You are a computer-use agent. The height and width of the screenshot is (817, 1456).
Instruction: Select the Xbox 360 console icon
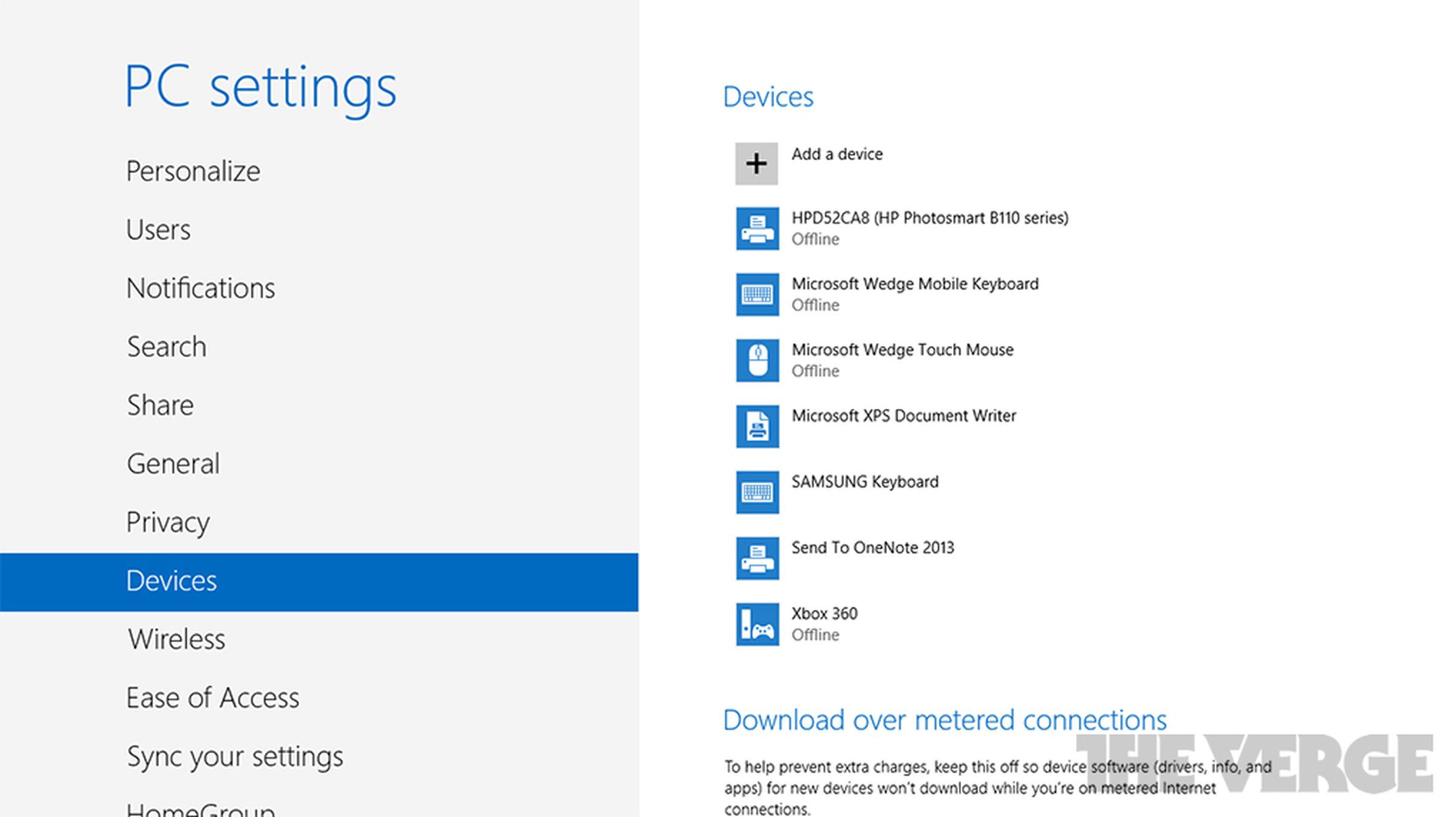click(757, 624)
